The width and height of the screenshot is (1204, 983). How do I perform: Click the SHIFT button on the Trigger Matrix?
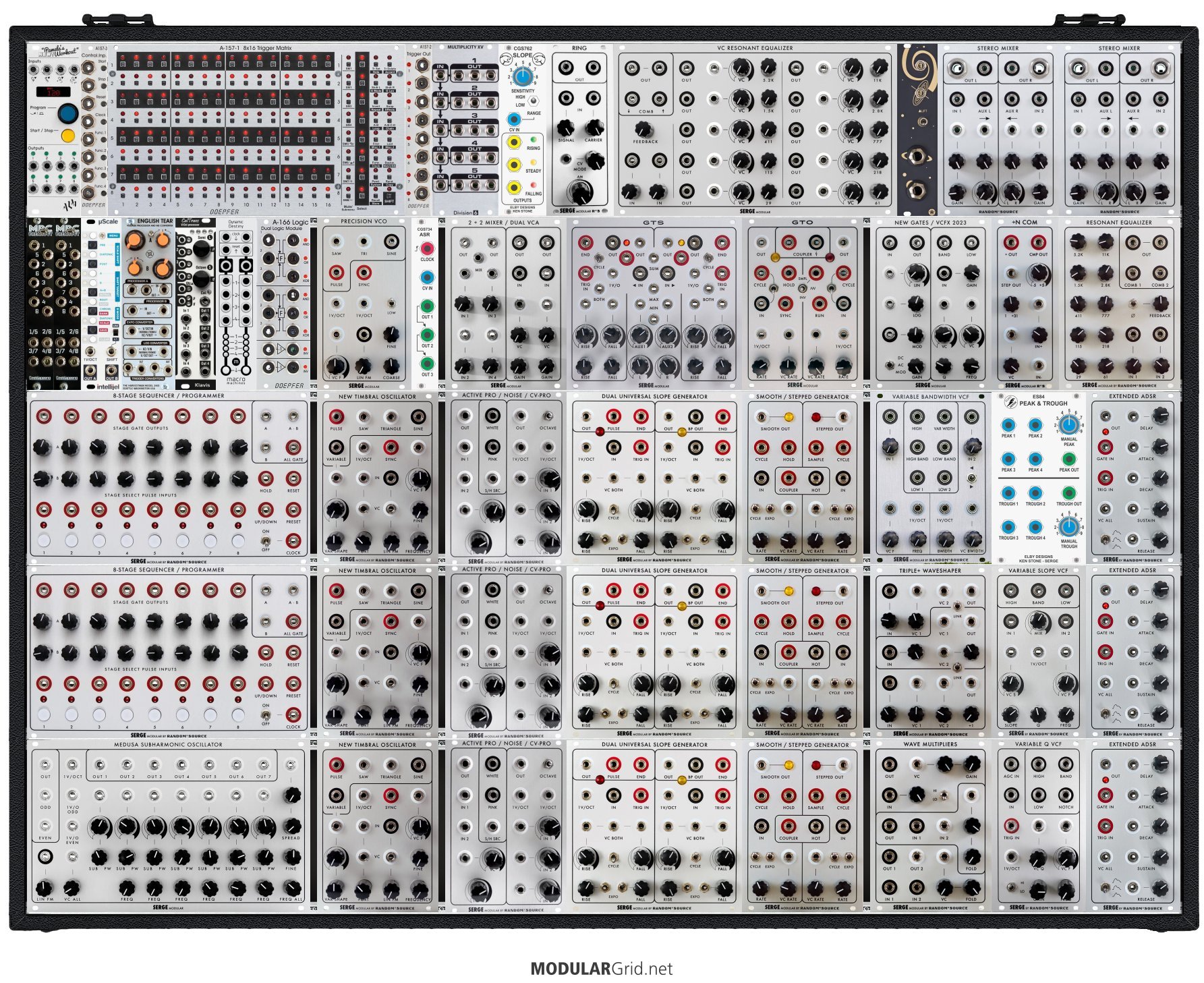click(x=389, y=200)
